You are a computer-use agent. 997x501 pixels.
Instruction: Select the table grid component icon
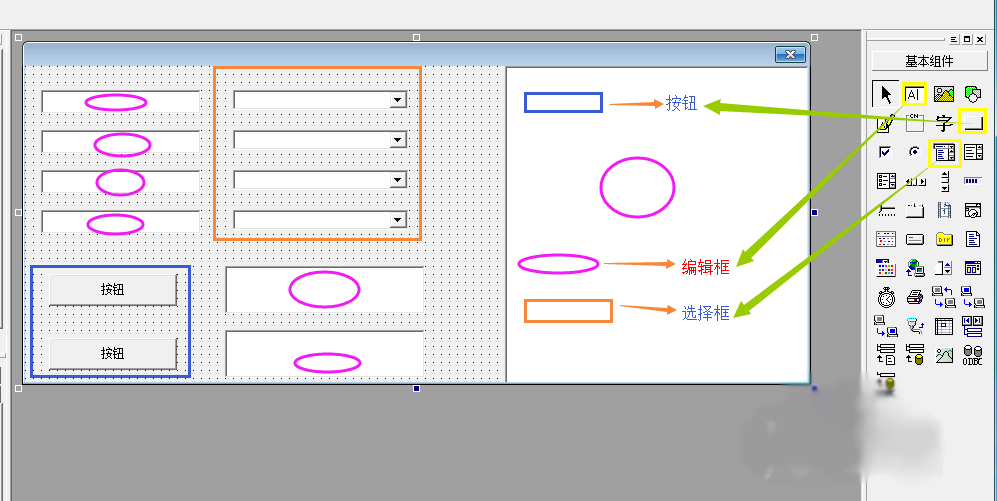pyautogui.click(x=944, y=326)
